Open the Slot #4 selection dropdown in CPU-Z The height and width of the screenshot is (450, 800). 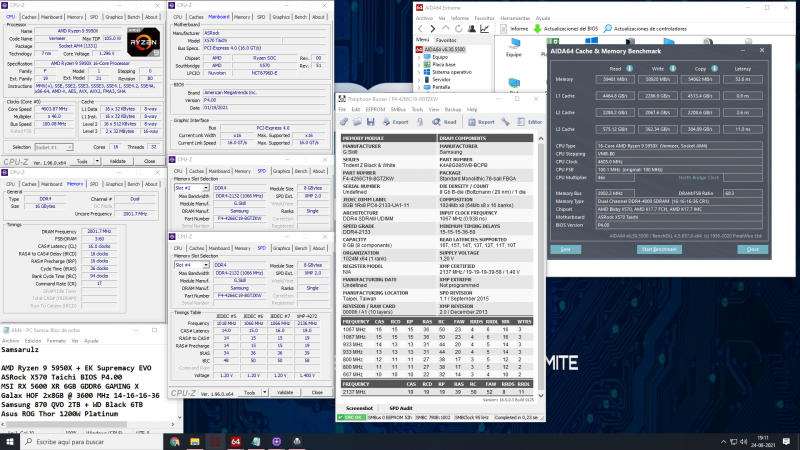pyautogui.click(x=191, y=265)
